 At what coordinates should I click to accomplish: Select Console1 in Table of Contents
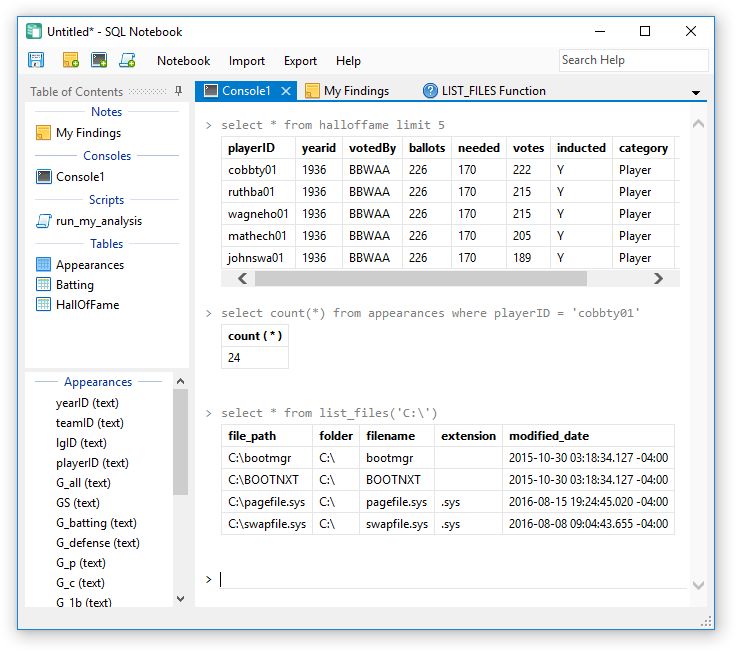click(x=80, y=176)
